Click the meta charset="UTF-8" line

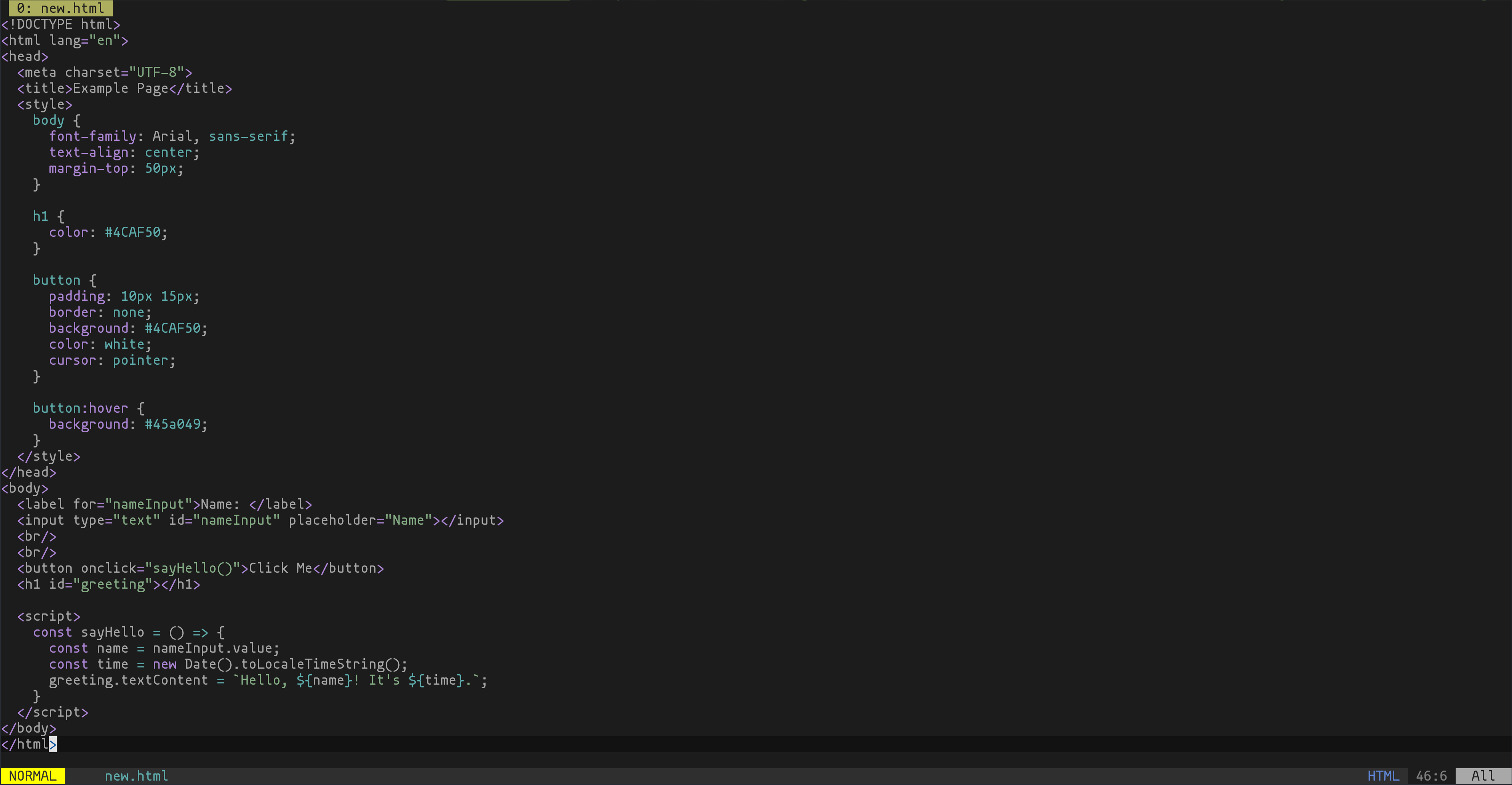tap(104, 72)
